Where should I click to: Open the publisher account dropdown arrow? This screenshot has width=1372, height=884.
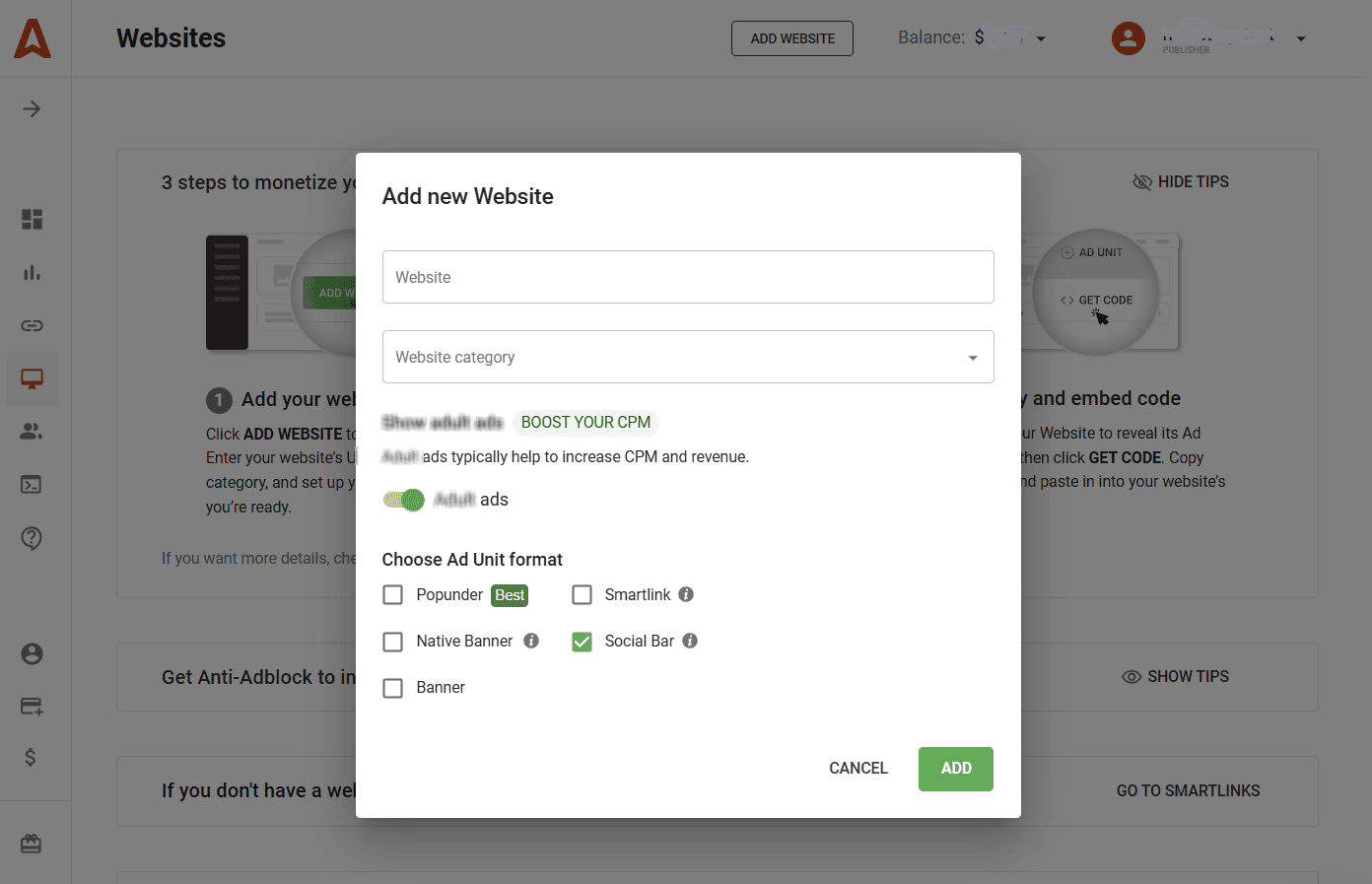(1301, 39)
